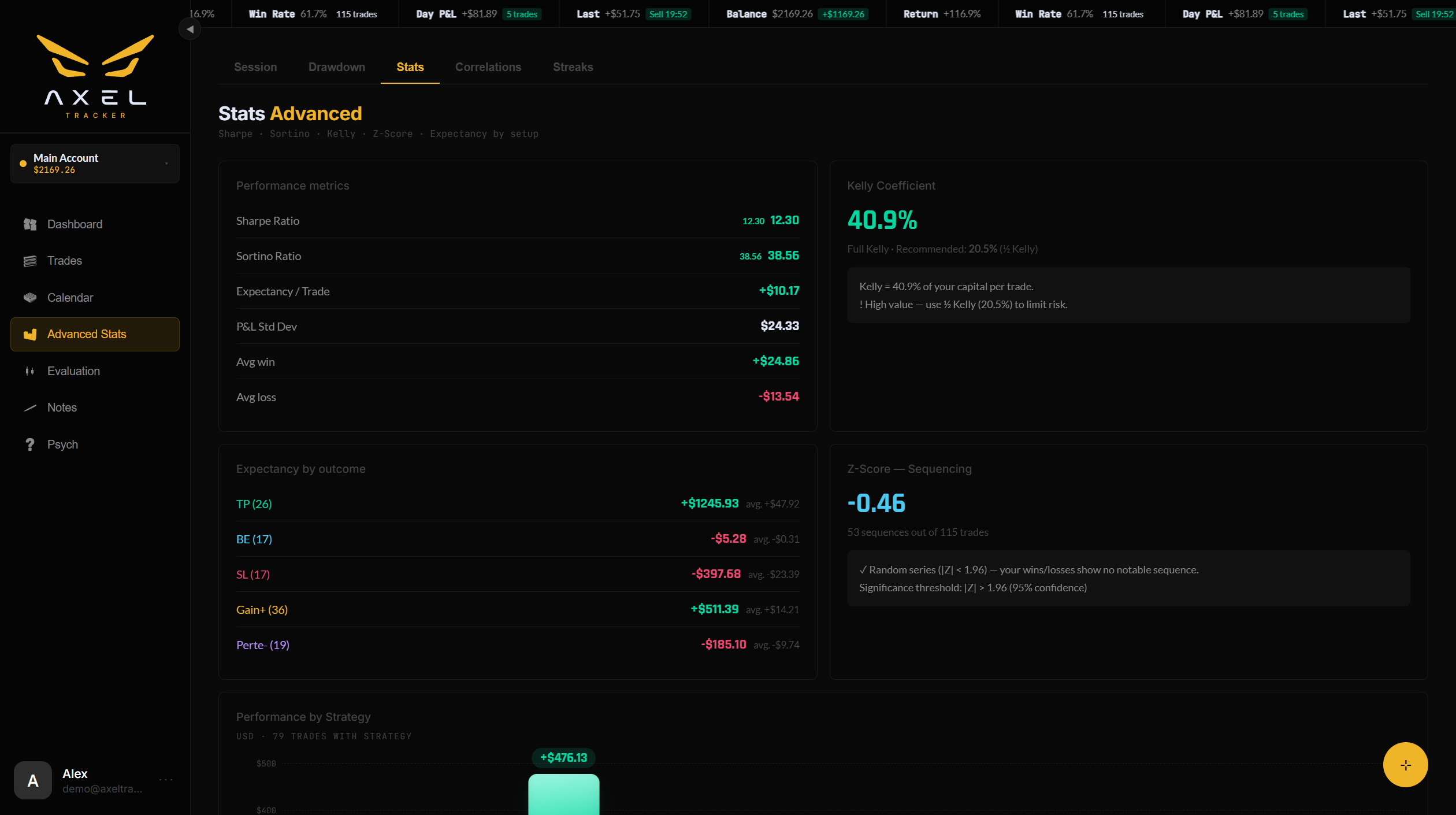The height and width of the screenshot is (815, 1456).
Task: Click the Psych question mark icon
Action: tap(30, 444)
